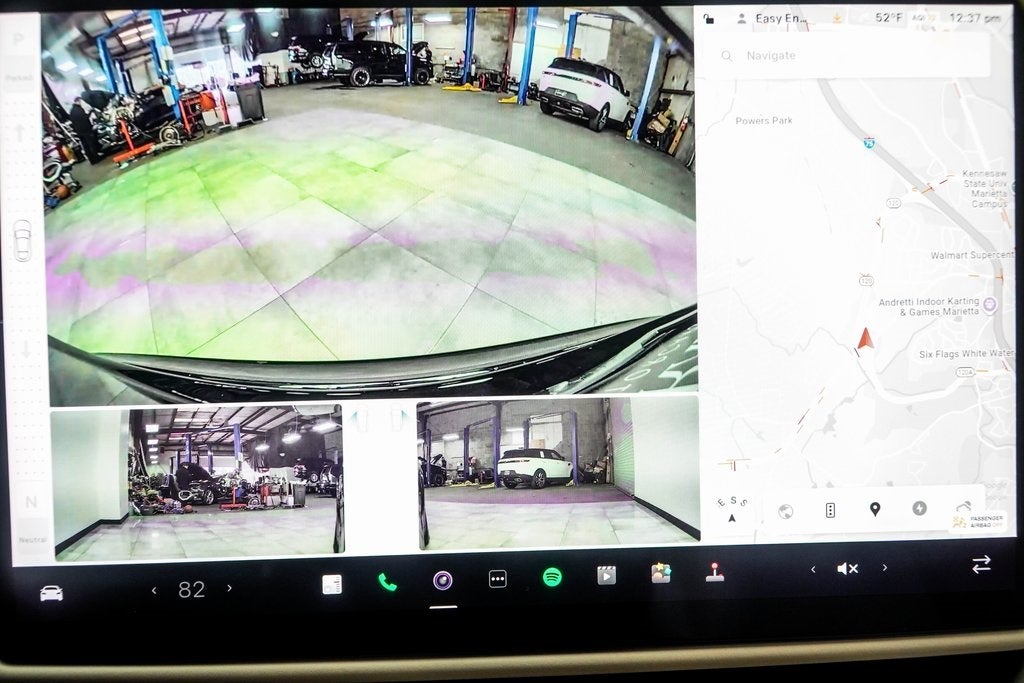Viewport: 1024px width, 683px height.
Task: Increase cabin temperature above 82
Action: [x=229, y=588]
